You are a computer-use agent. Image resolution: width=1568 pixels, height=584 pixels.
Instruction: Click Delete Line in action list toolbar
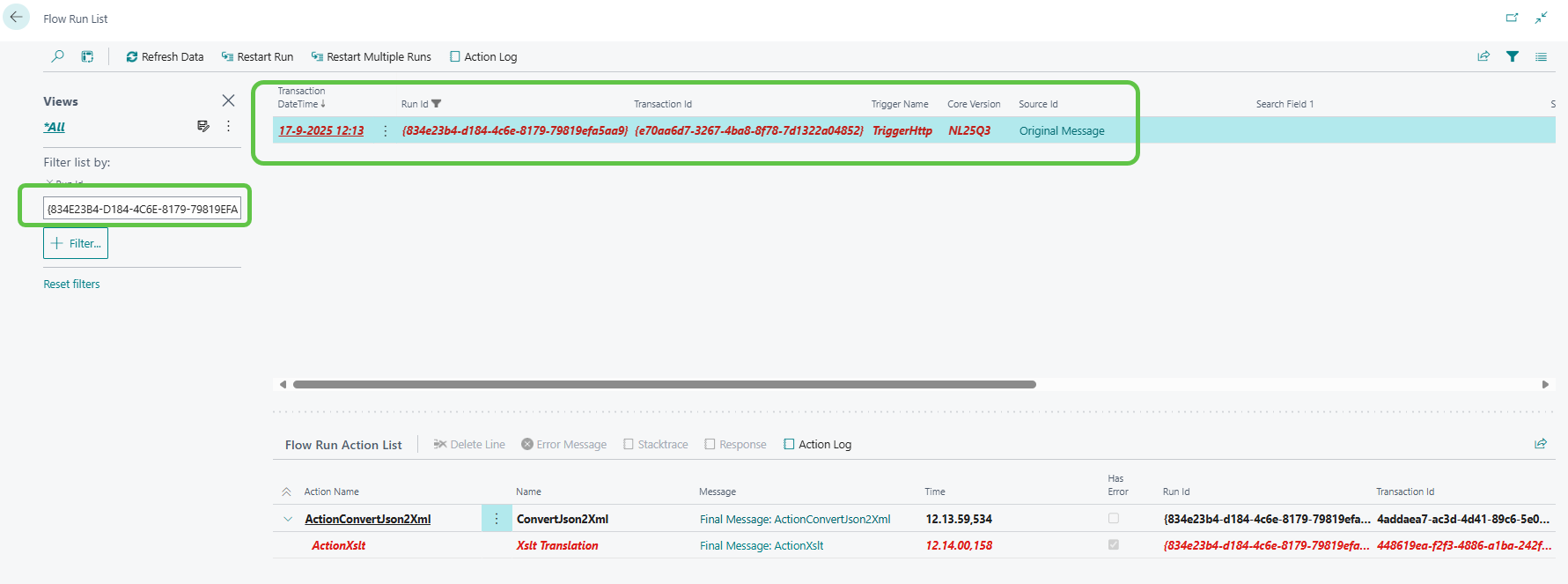tap(469, 444)
